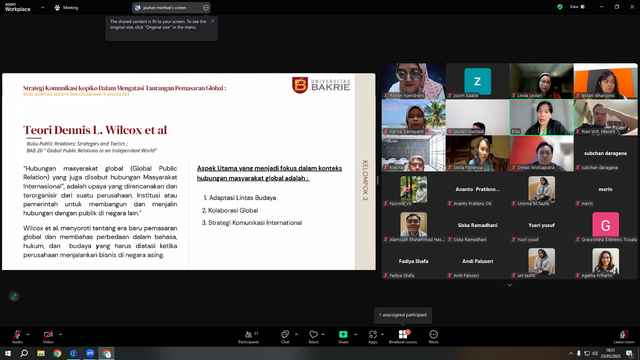Open File Explorer from taskbar
The width and height of the screenshot is (640, 360).
click(x=41, y=353)
